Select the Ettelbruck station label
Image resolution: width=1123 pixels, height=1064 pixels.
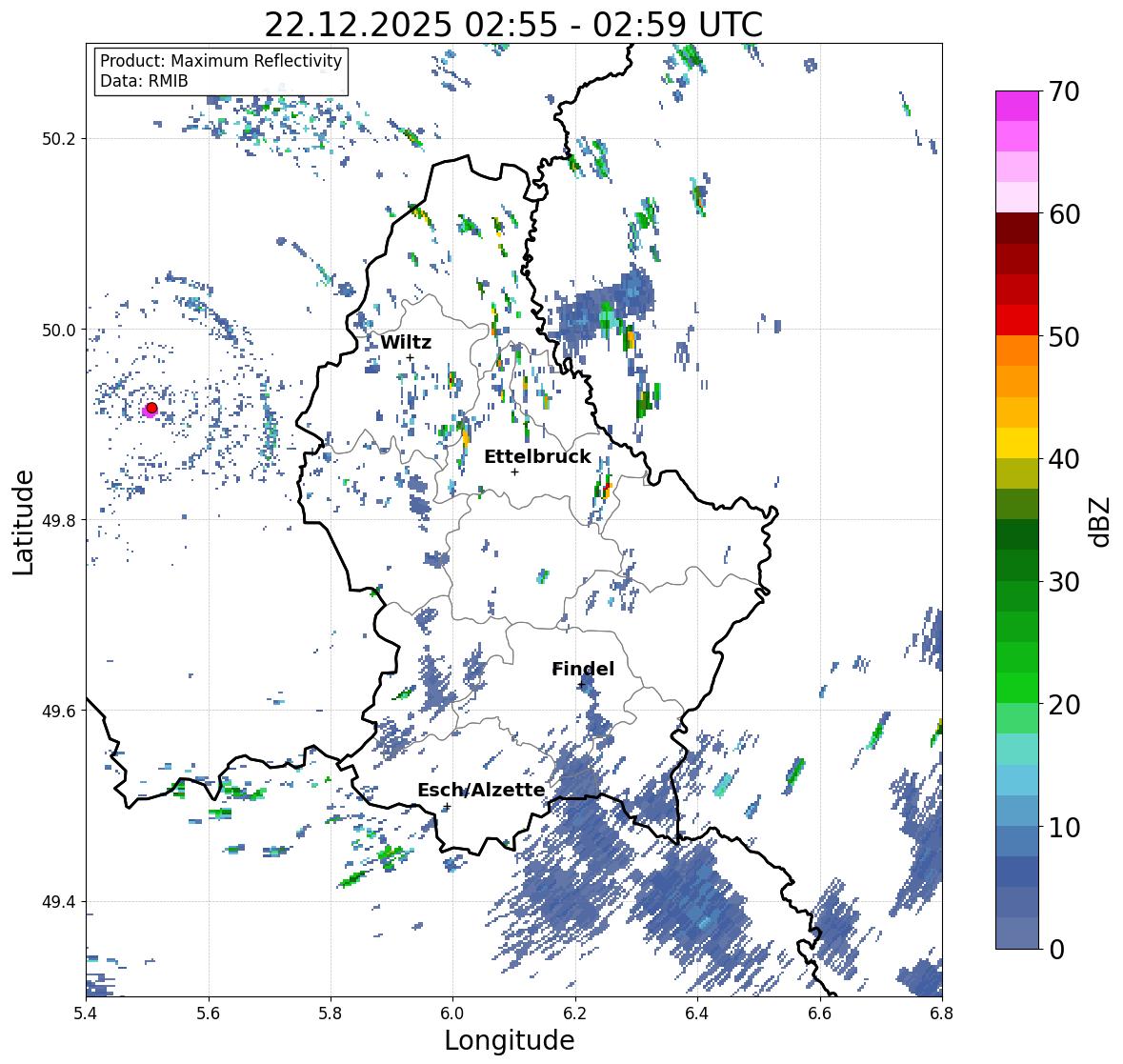click(x=537, y=457)
